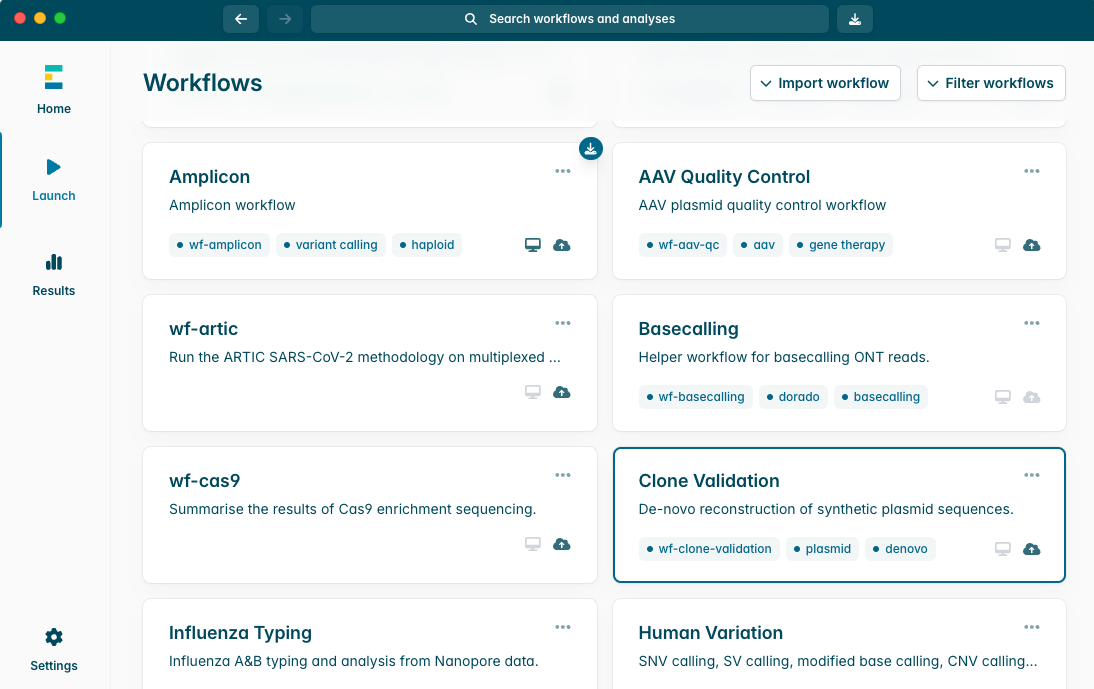Viewport: 1094px width, 689px height.
Task: Open the Settings gear in the sidebar
Action: pos(53,636)
